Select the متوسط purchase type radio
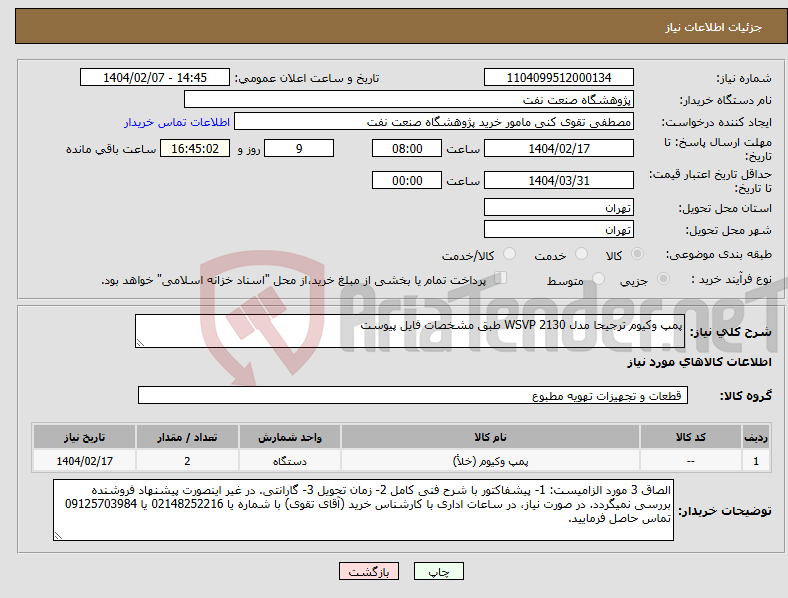The height and width of the screenshot is (598, 788). pyautogui.click(x=598, y=278)
